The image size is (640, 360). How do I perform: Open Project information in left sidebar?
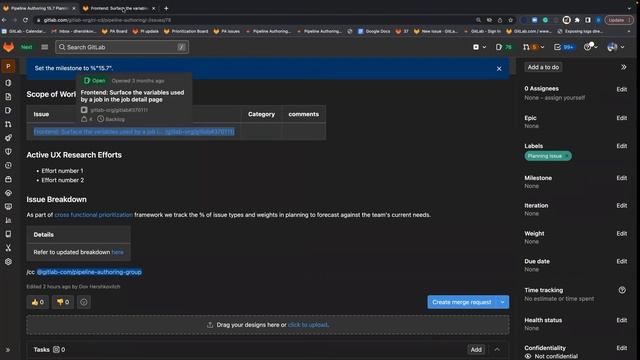pos(8,83)
